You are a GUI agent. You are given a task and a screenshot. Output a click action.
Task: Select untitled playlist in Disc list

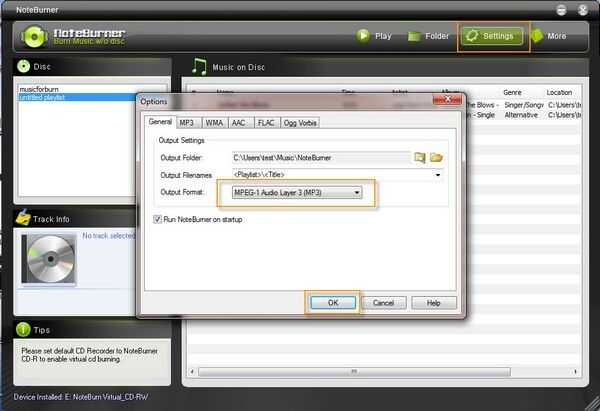[77, 97]
